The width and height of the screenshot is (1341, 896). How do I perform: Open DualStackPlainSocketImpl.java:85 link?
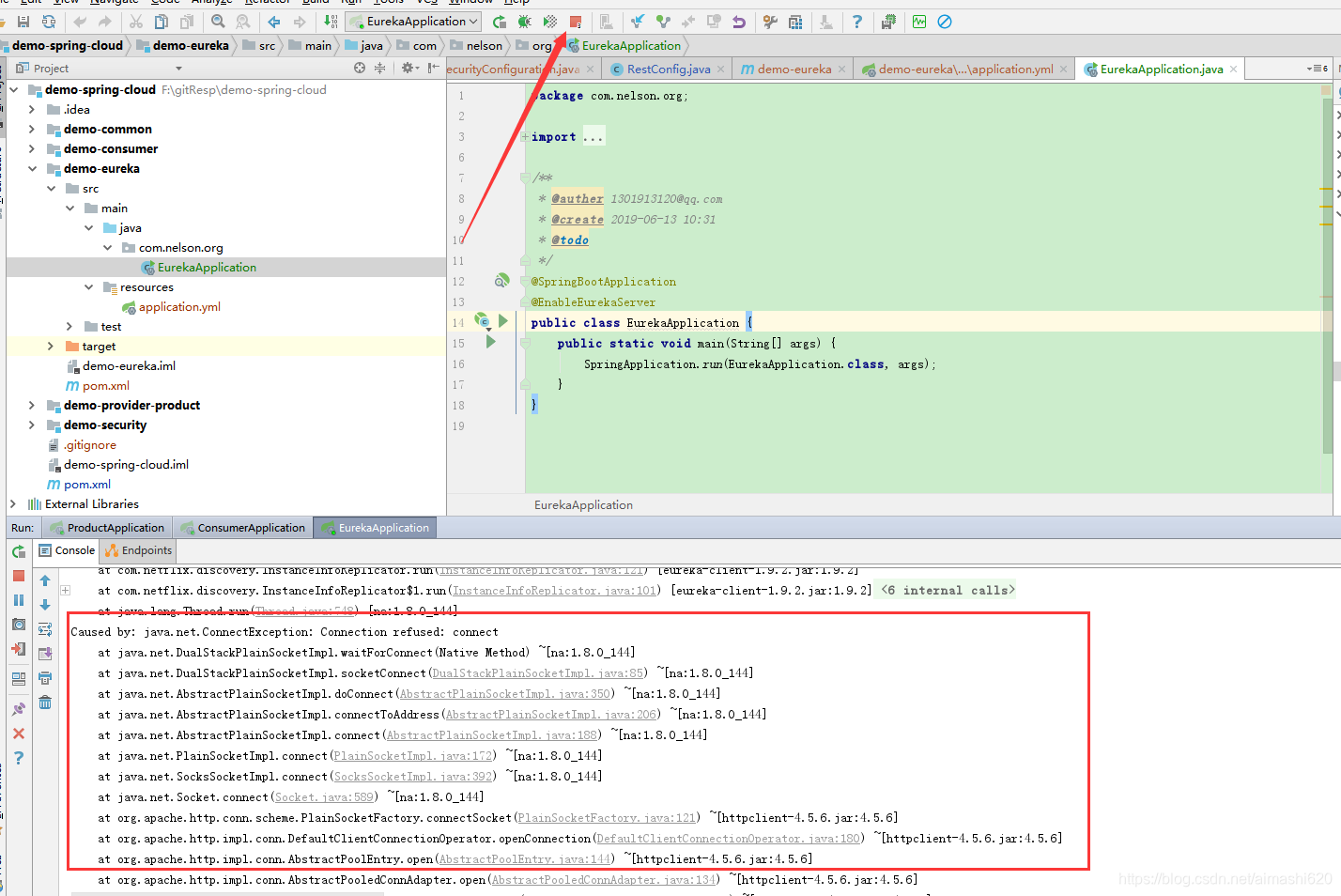(x=537, y=673)
